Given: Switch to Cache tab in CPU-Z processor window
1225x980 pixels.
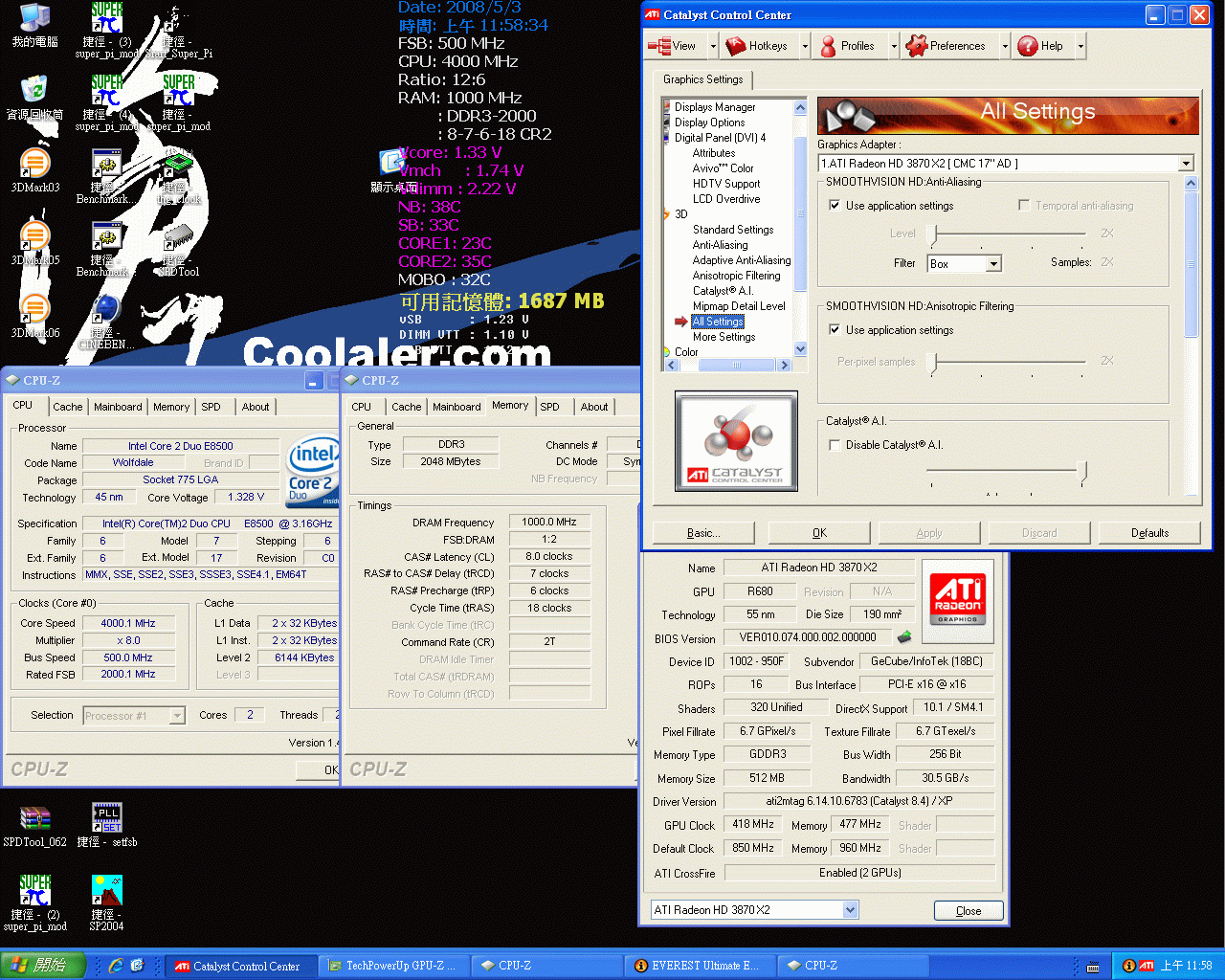Looking at the screenshot, I should click(x=67, y=407).
